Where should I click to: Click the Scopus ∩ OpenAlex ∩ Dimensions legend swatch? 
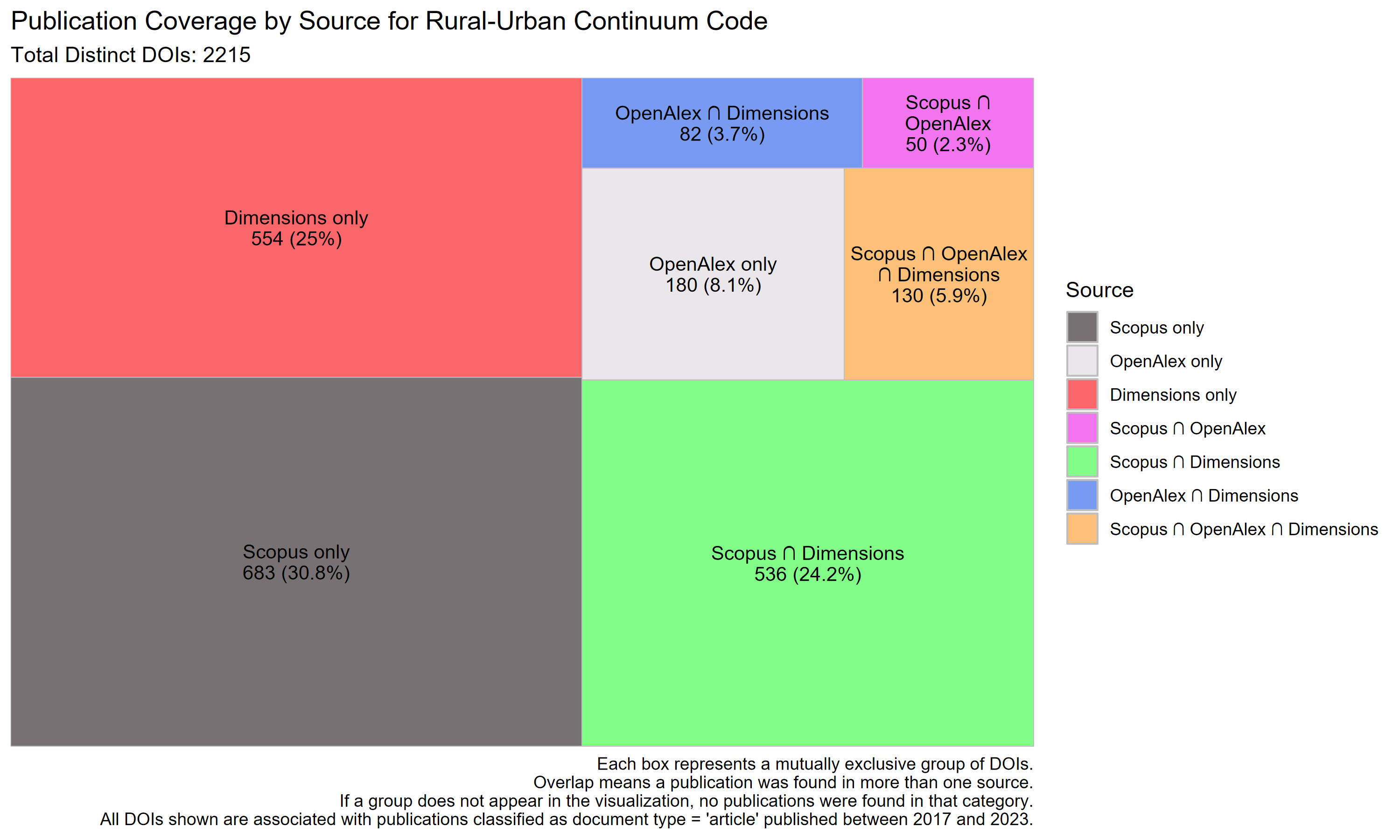(x=1082, y=529)
